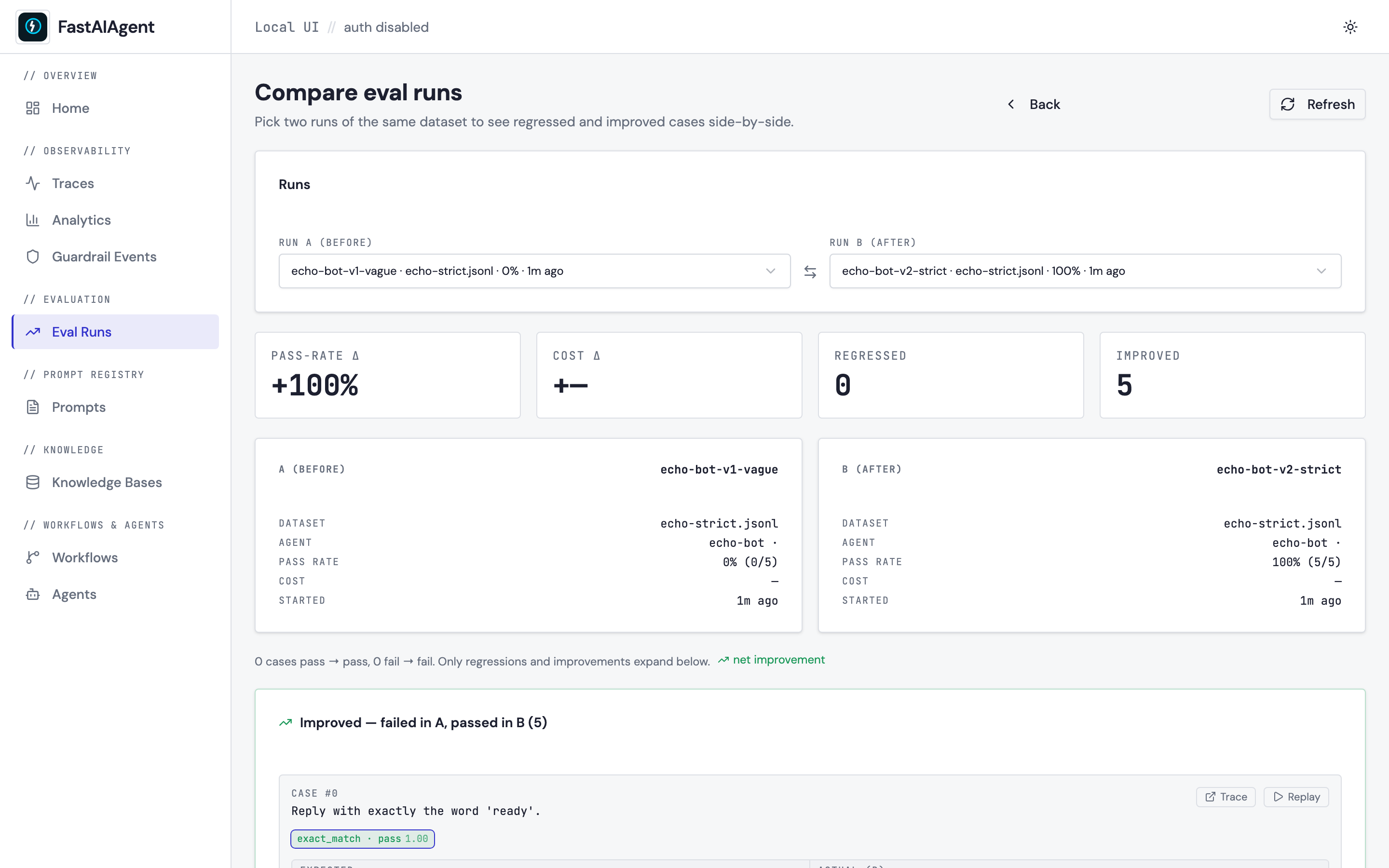This screenshot has width=1389, height=868.
Task: Click the Analytics bar chart icon
Action: (33, 220)
